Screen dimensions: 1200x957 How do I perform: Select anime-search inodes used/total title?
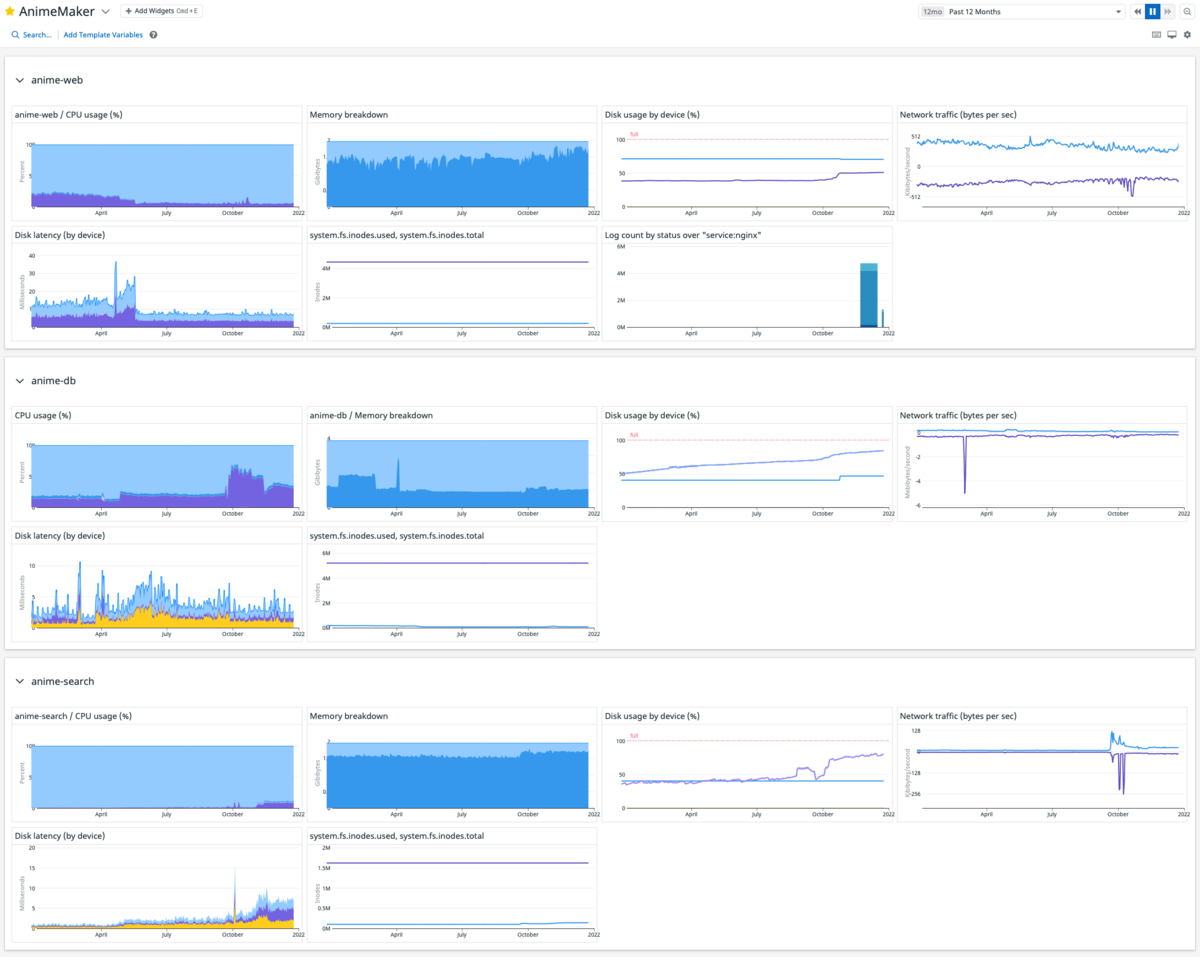pos(397,835)
